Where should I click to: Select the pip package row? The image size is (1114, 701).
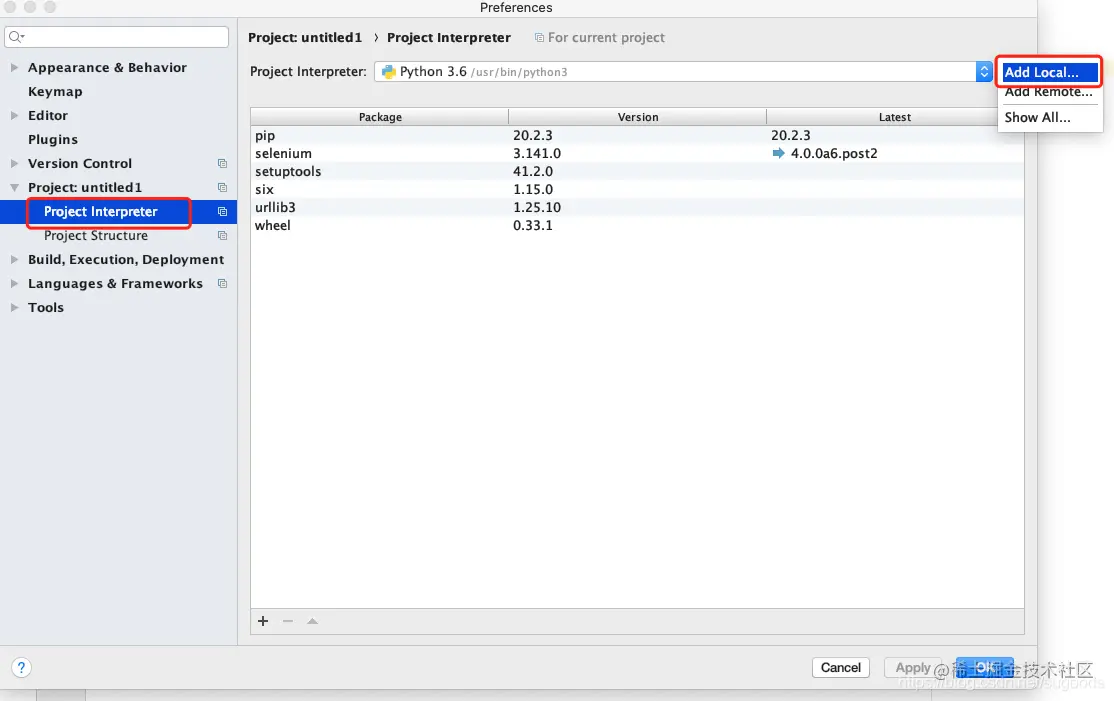[637, 135]
